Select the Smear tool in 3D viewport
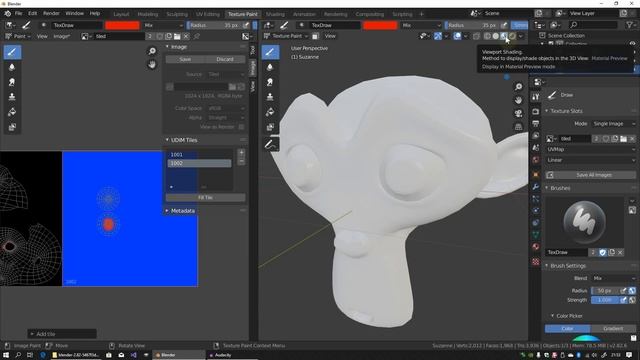The image size is (640, 360). 270,82
